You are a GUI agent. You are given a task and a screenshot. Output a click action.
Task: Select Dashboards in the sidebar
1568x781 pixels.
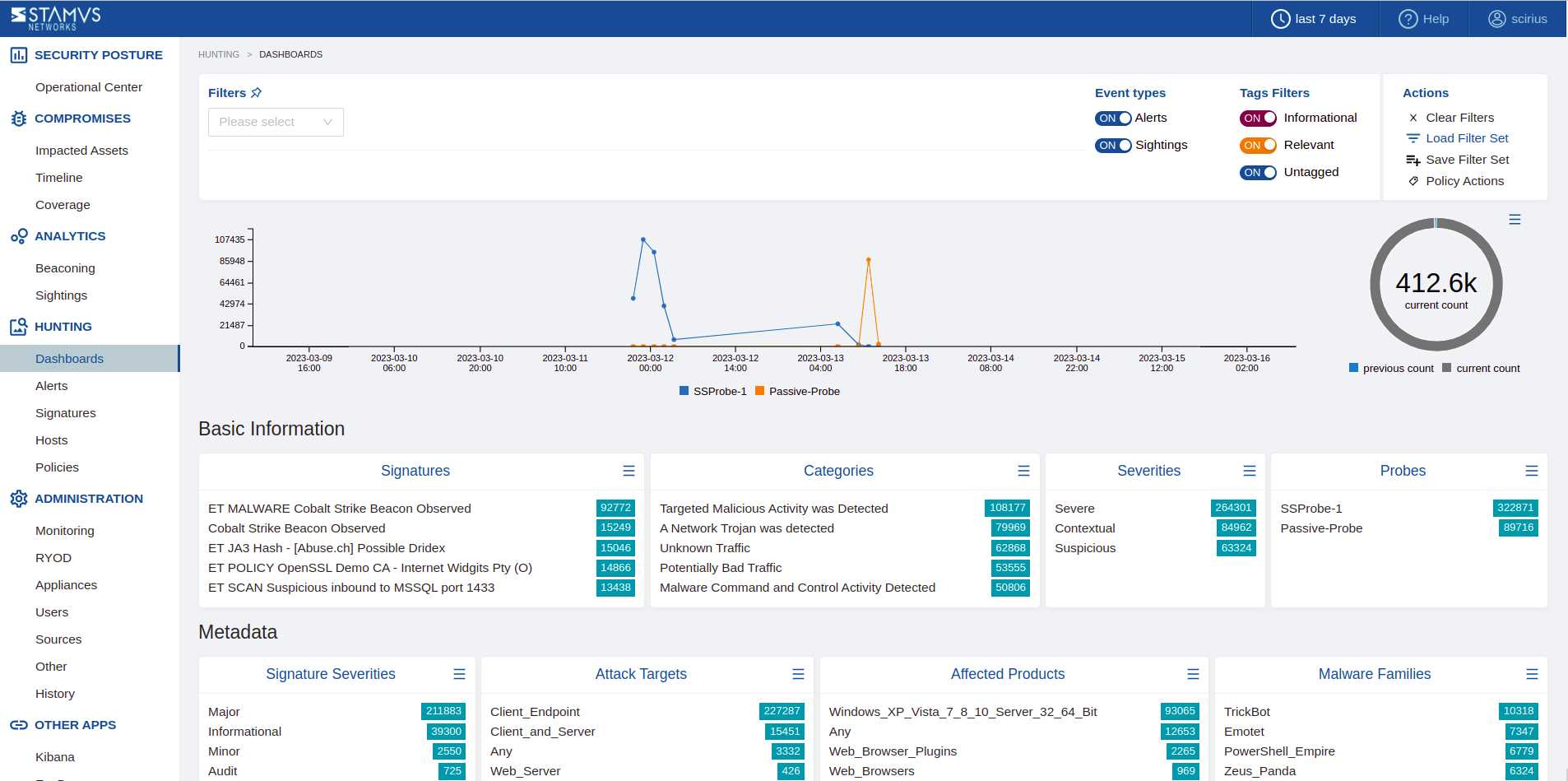90,359
